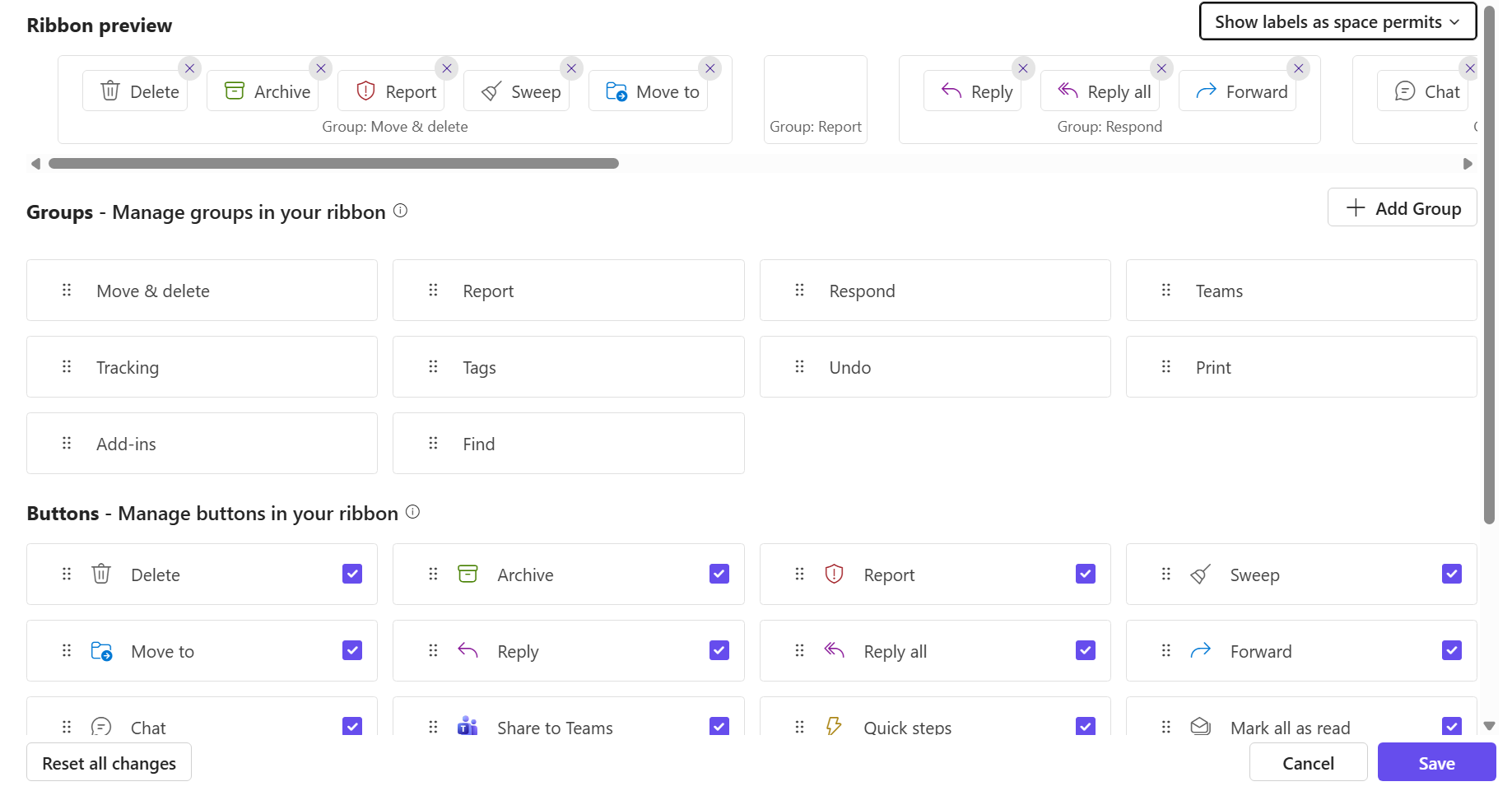Click the Chat button in ribbon preview
1512x791 pixels.
click(1423, 91)
